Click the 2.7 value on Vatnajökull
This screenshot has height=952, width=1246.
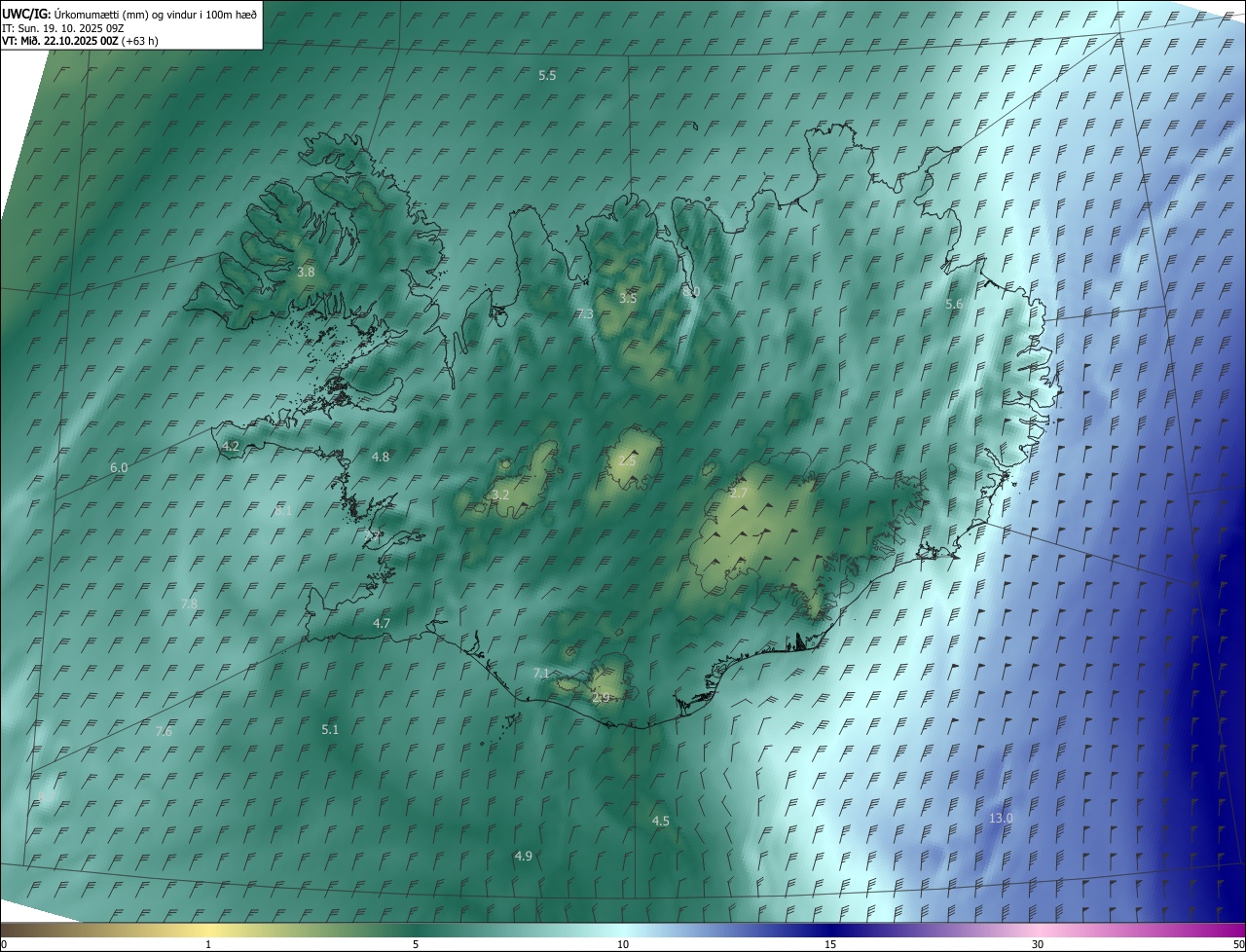click(739, 494)
